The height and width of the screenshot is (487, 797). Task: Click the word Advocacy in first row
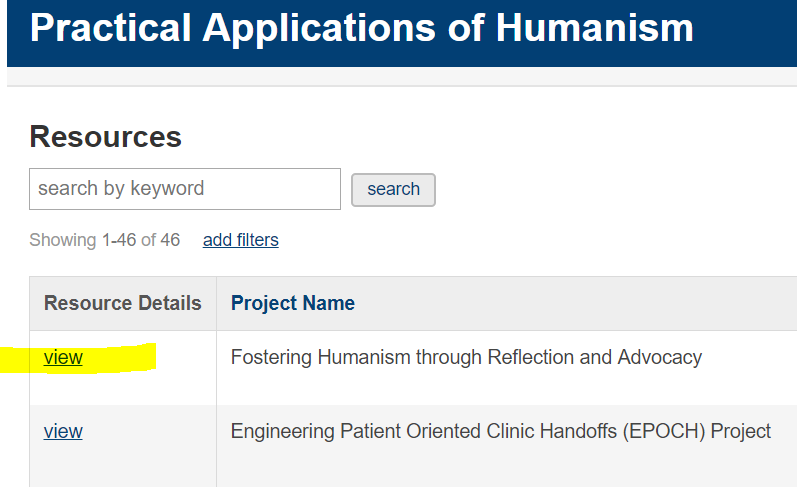(x=660, y=357)
